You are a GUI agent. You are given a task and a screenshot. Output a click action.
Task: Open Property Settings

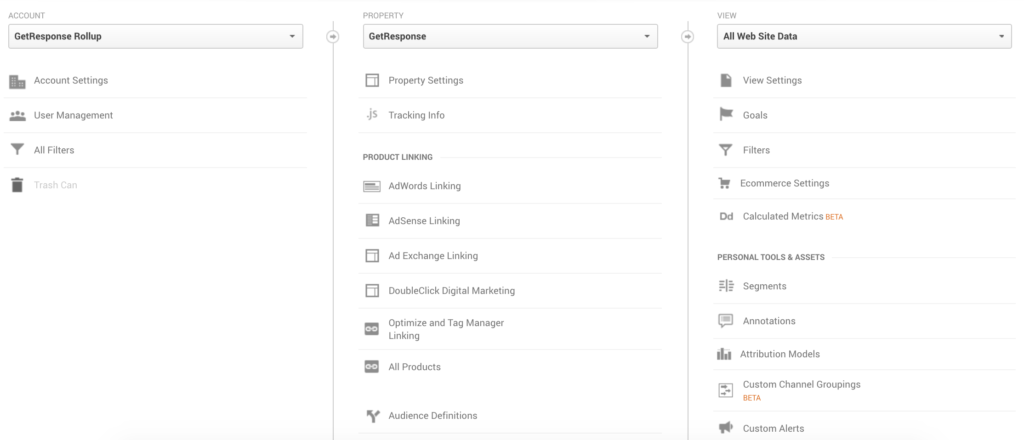point(426,80)
